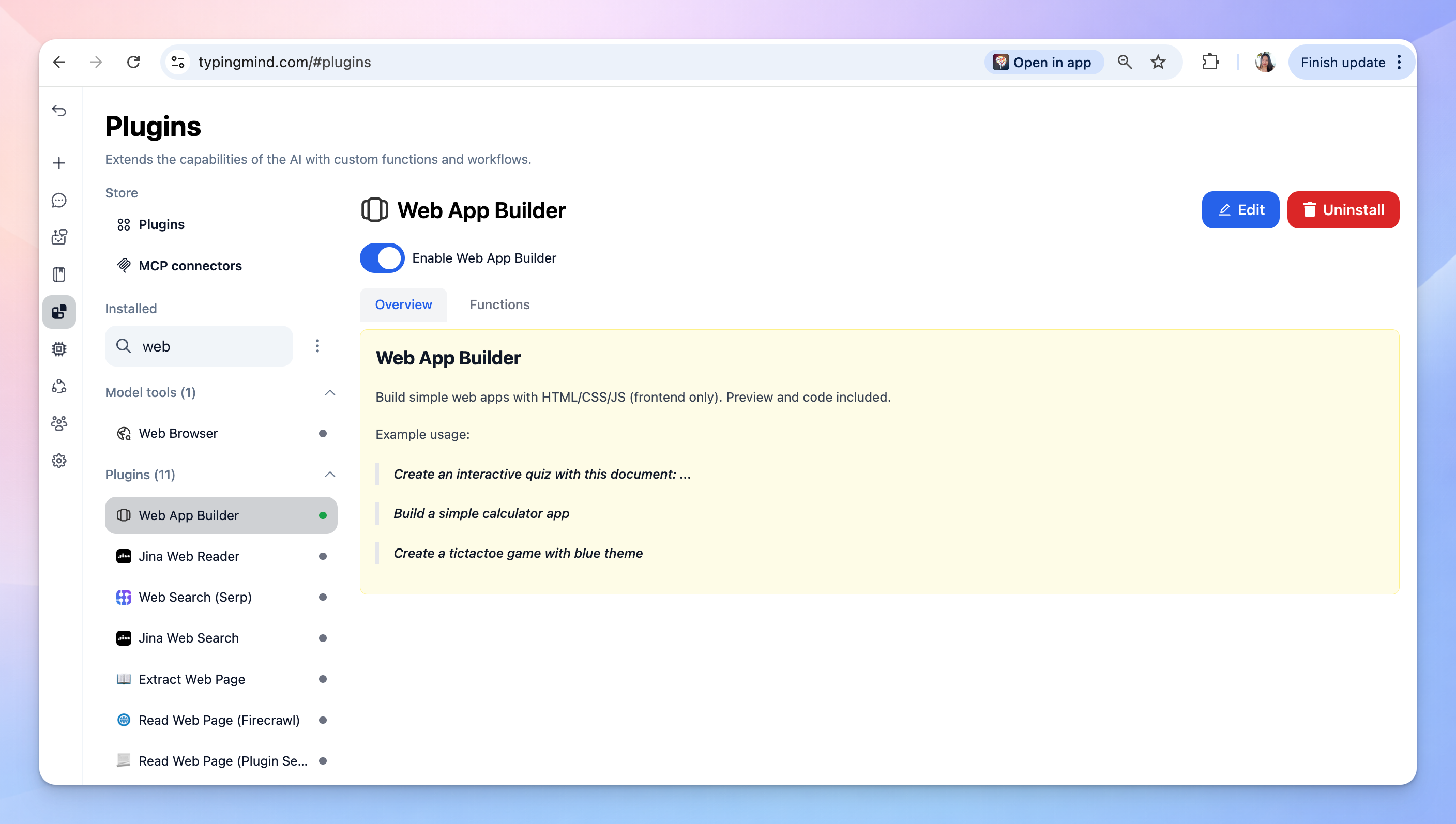Start a new chat with plus icon
The image size is (1456, 824).
[59, 163]
